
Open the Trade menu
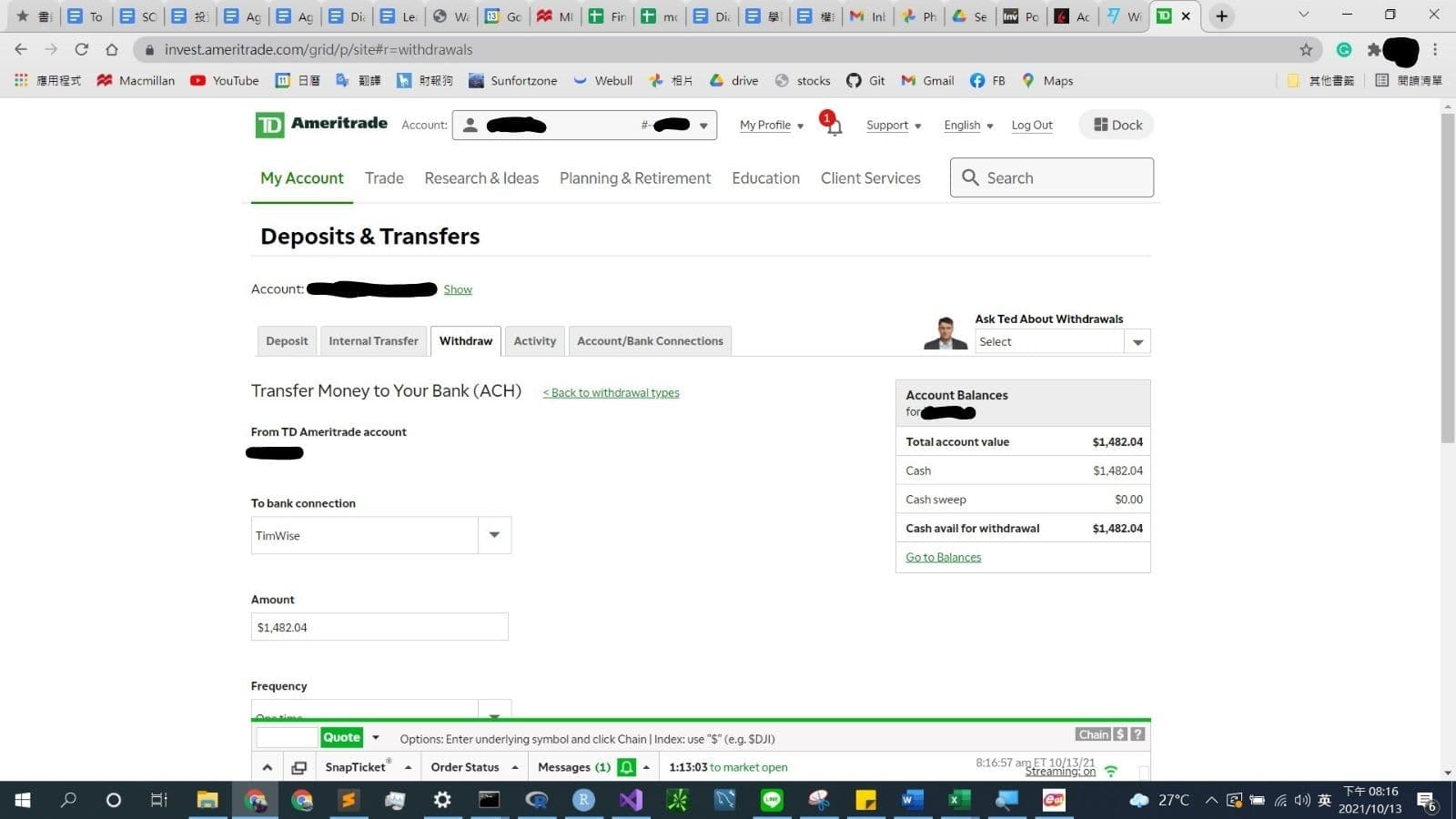pos(384,178)
